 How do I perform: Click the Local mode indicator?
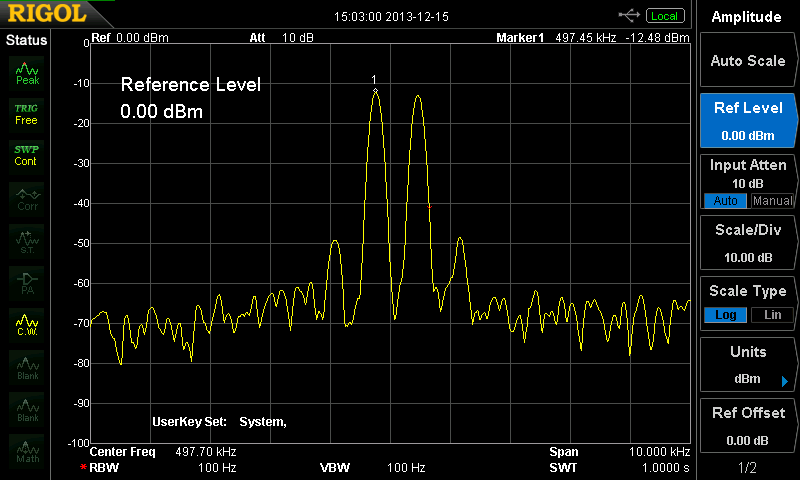pos(664,16)
